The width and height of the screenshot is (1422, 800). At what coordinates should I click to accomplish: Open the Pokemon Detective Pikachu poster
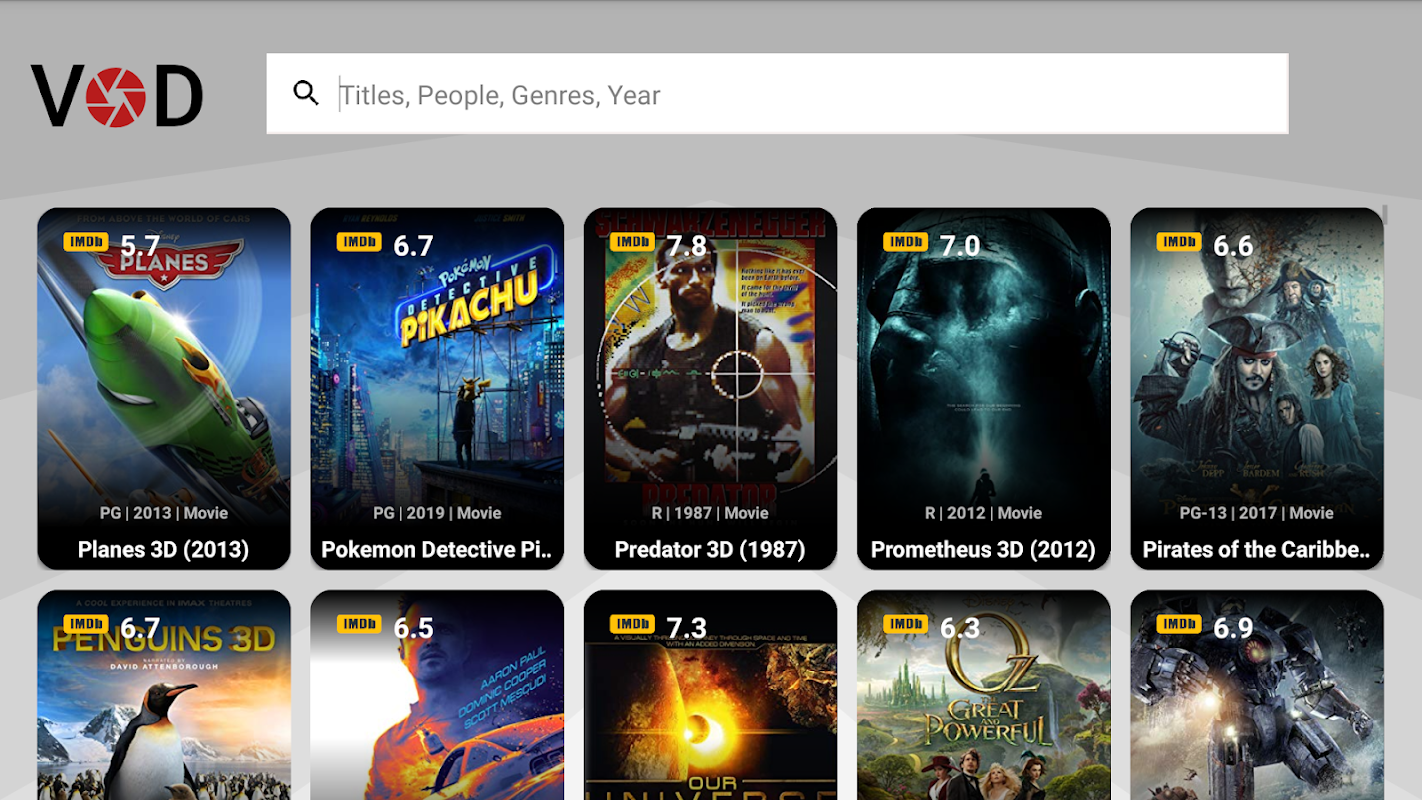tap(437, 389)
